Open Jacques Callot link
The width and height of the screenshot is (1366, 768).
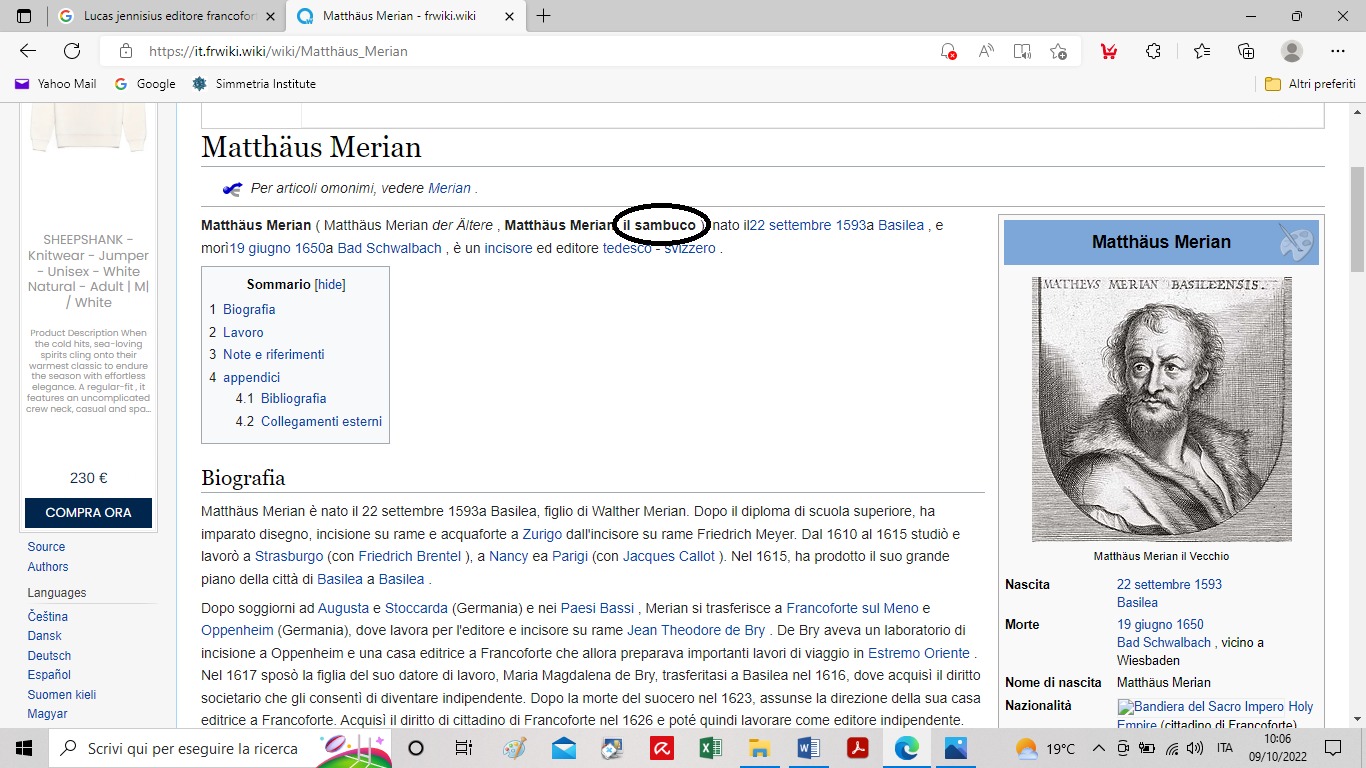click(x=669, y=556)
